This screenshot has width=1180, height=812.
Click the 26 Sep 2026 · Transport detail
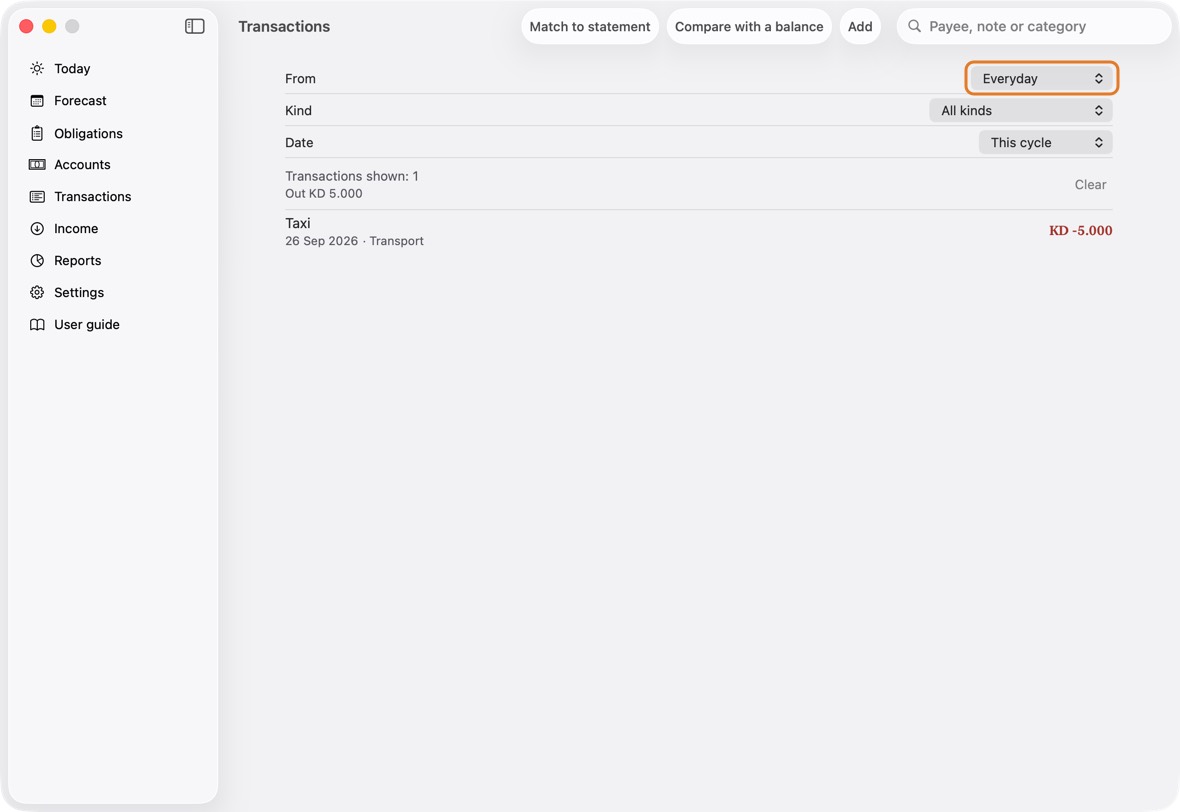pyautogui.click(x=354, y=241)
